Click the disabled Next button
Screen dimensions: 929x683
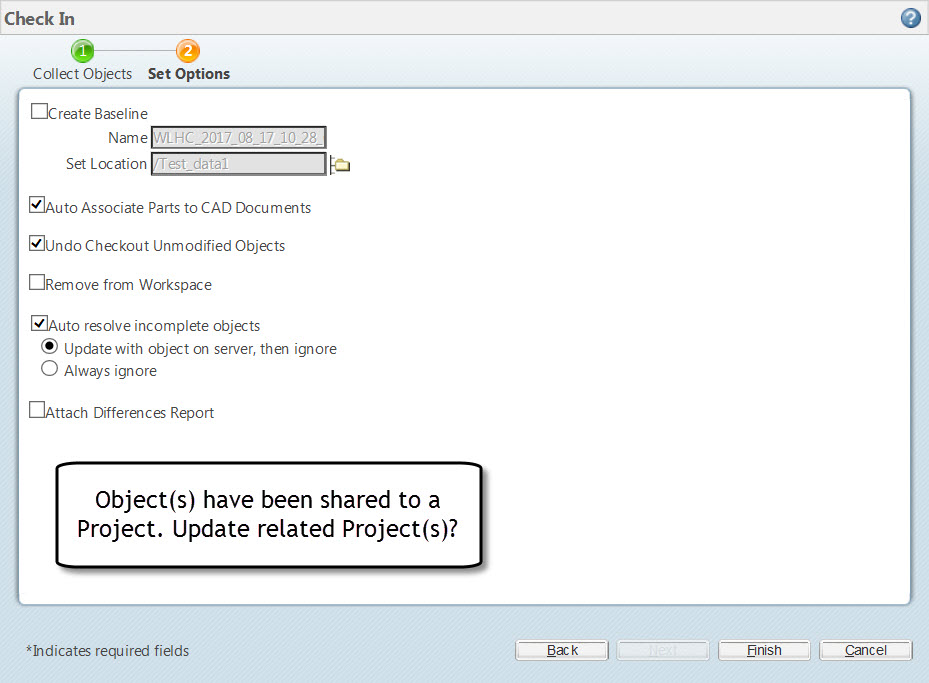(x=662, y=650)
